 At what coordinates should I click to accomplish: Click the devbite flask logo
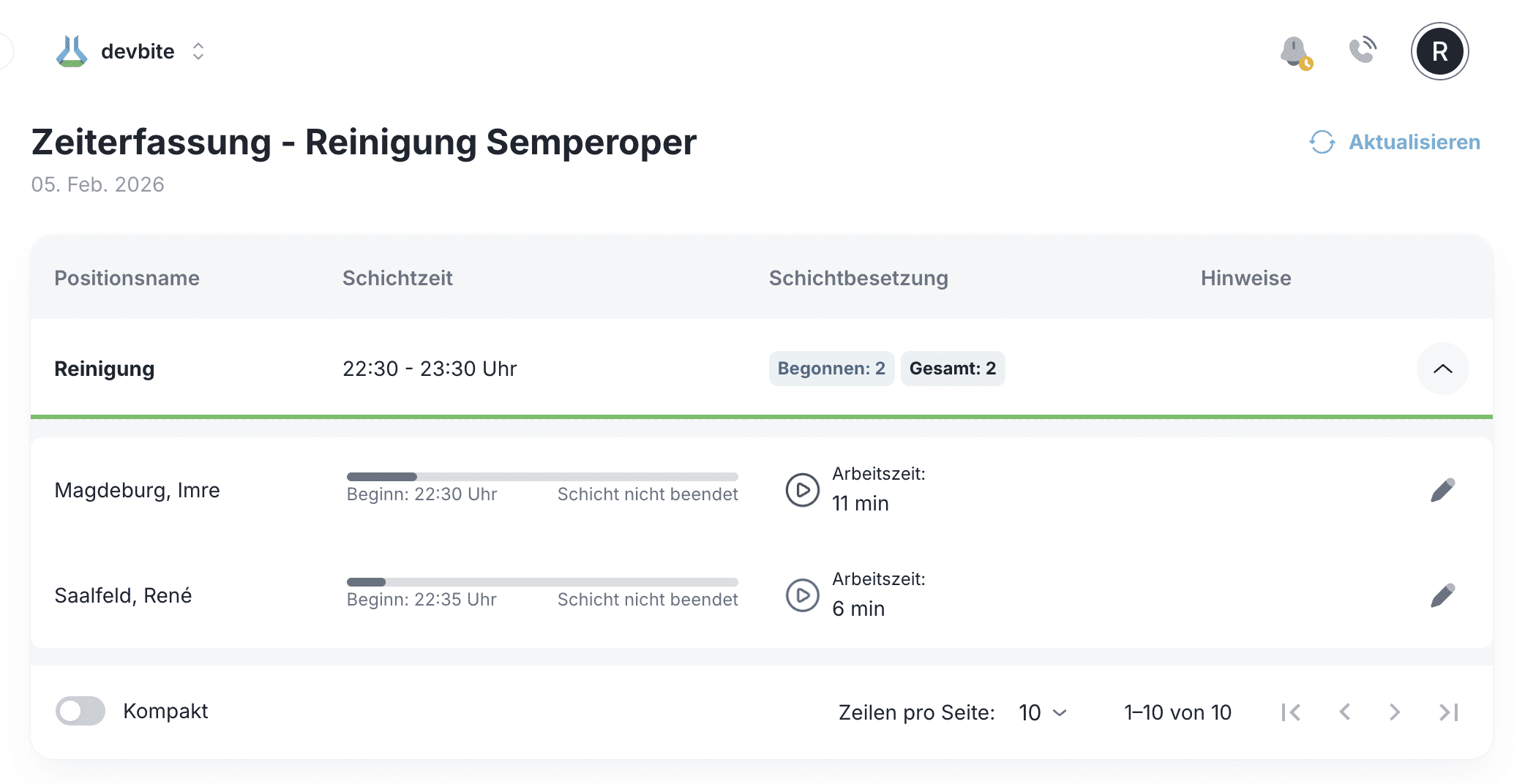tap(72, 51)
